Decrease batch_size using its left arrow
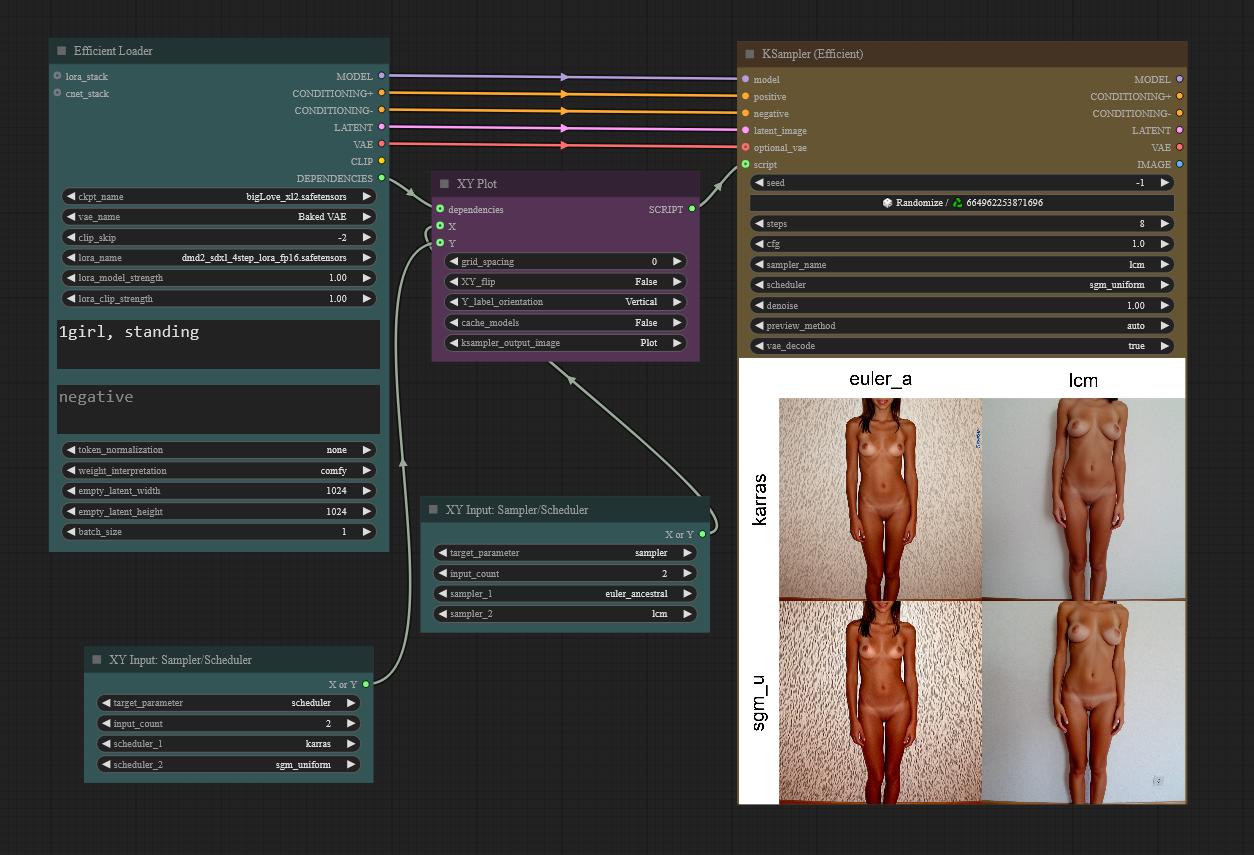 pos(70,532)
